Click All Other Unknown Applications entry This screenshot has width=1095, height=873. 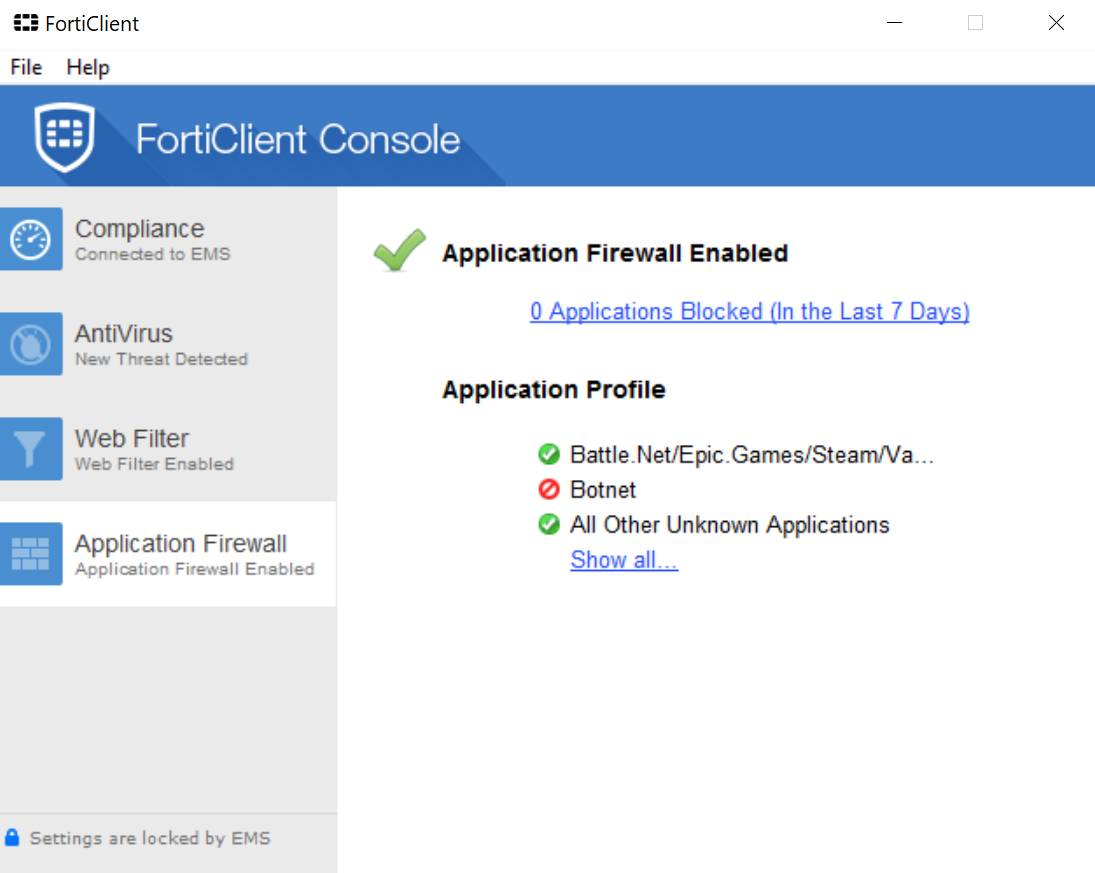(730, 524)
